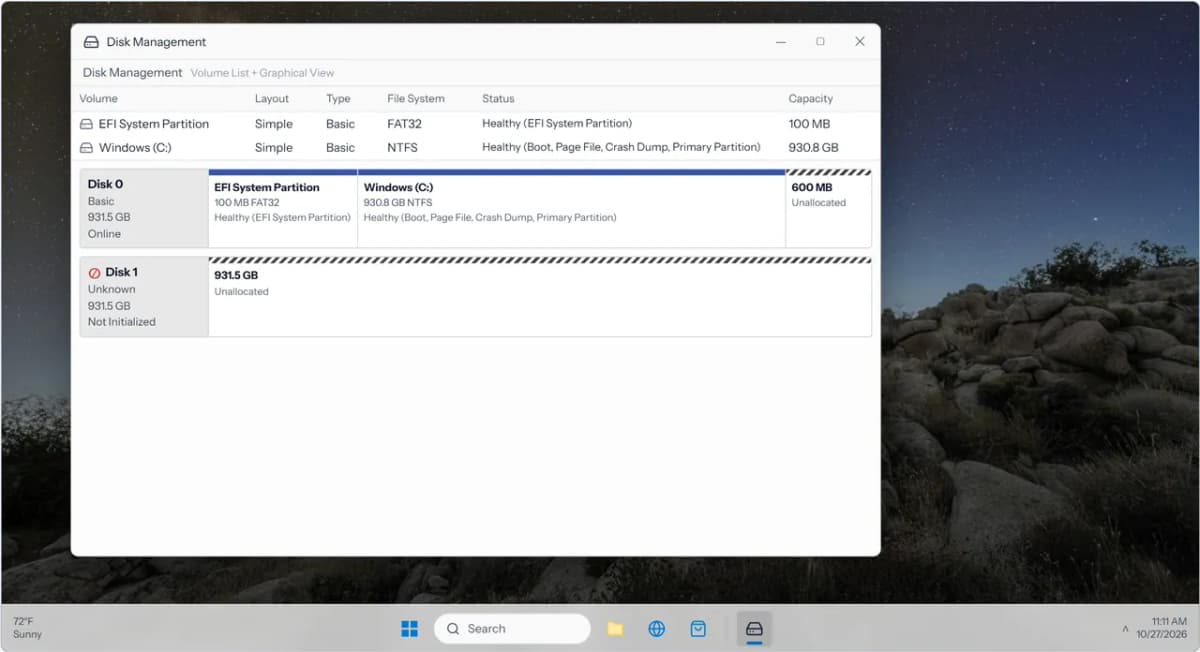Click Healthy (EFI System Partition) status in list
The height and width of the screenshot is (652, 1200).
(x=557, y=124)
